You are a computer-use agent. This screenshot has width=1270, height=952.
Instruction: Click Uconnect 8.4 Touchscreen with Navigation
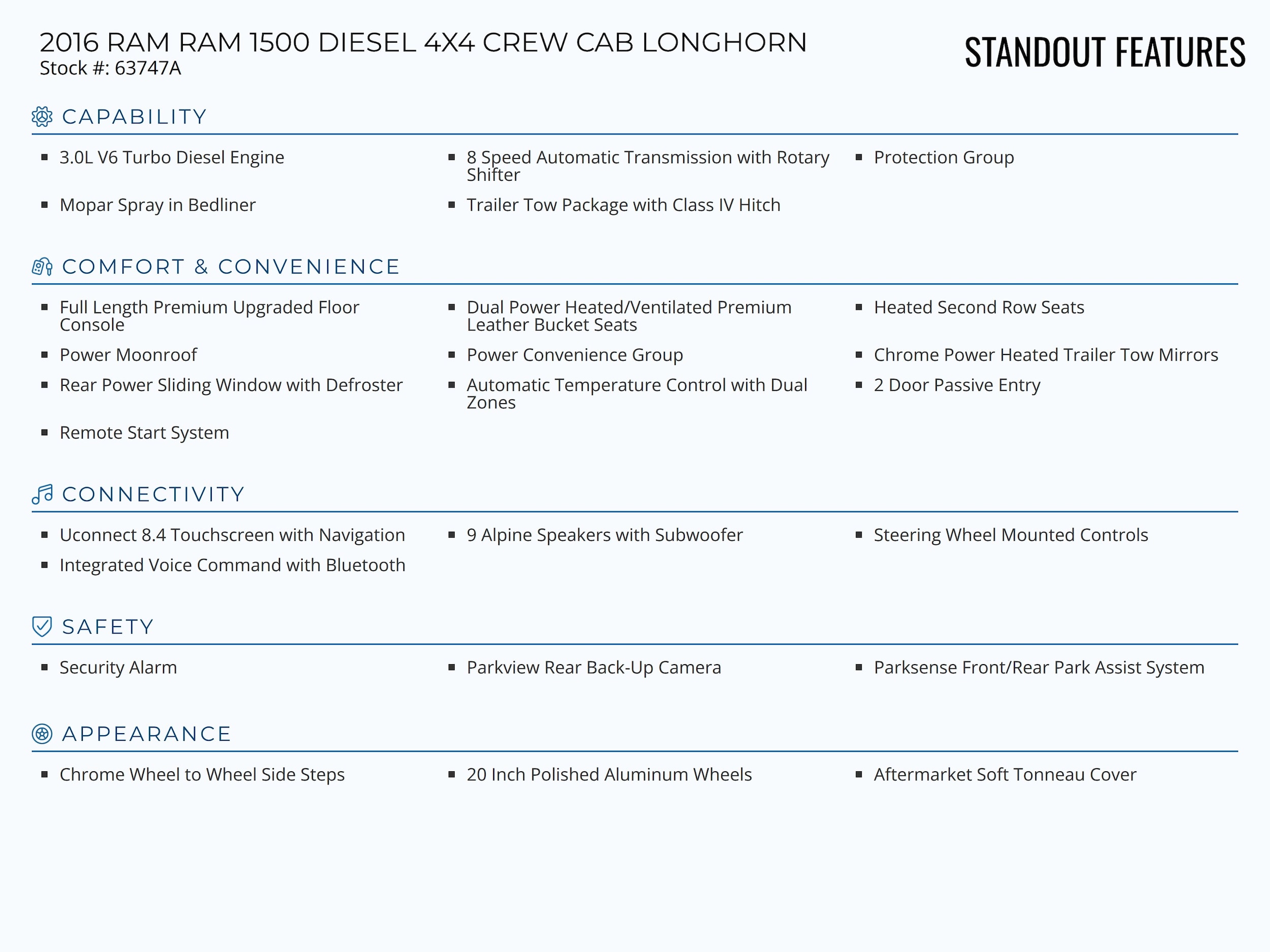(x=232, y=535)
